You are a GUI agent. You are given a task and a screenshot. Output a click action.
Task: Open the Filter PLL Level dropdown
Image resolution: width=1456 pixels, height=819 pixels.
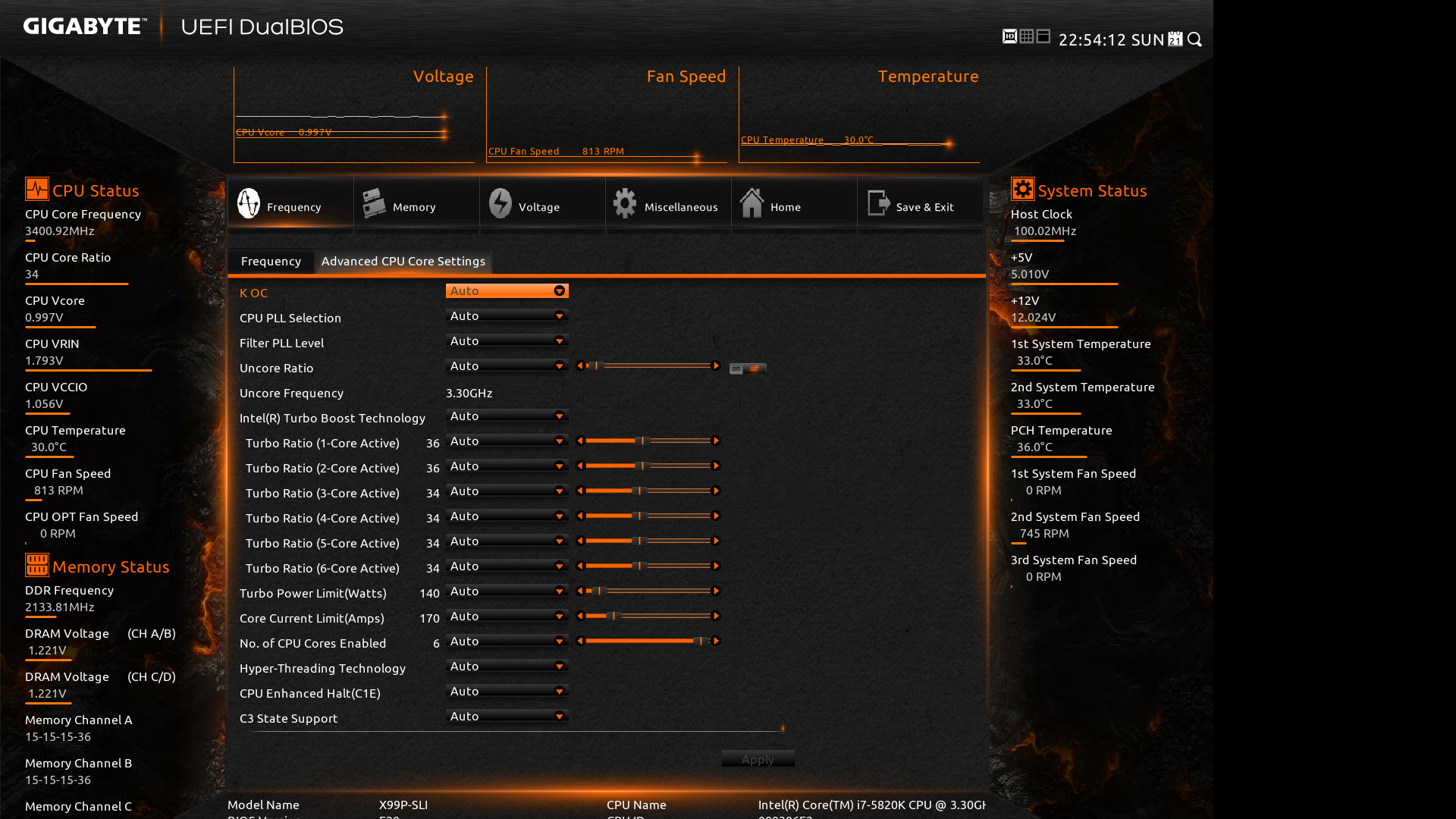pyautogui.click(x=507, y=341)
